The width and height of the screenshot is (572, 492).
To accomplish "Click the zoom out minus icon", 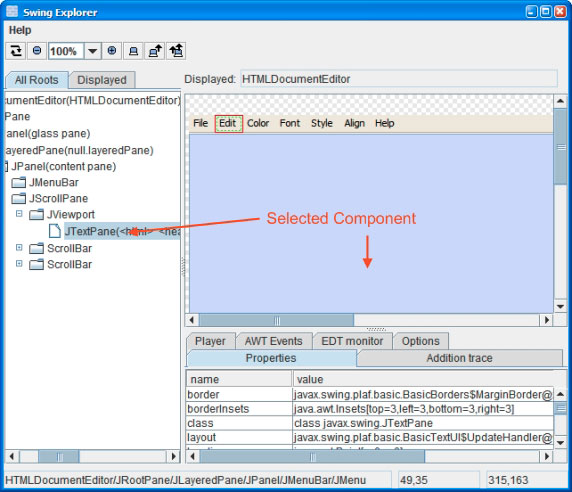I will pos(37,51).
